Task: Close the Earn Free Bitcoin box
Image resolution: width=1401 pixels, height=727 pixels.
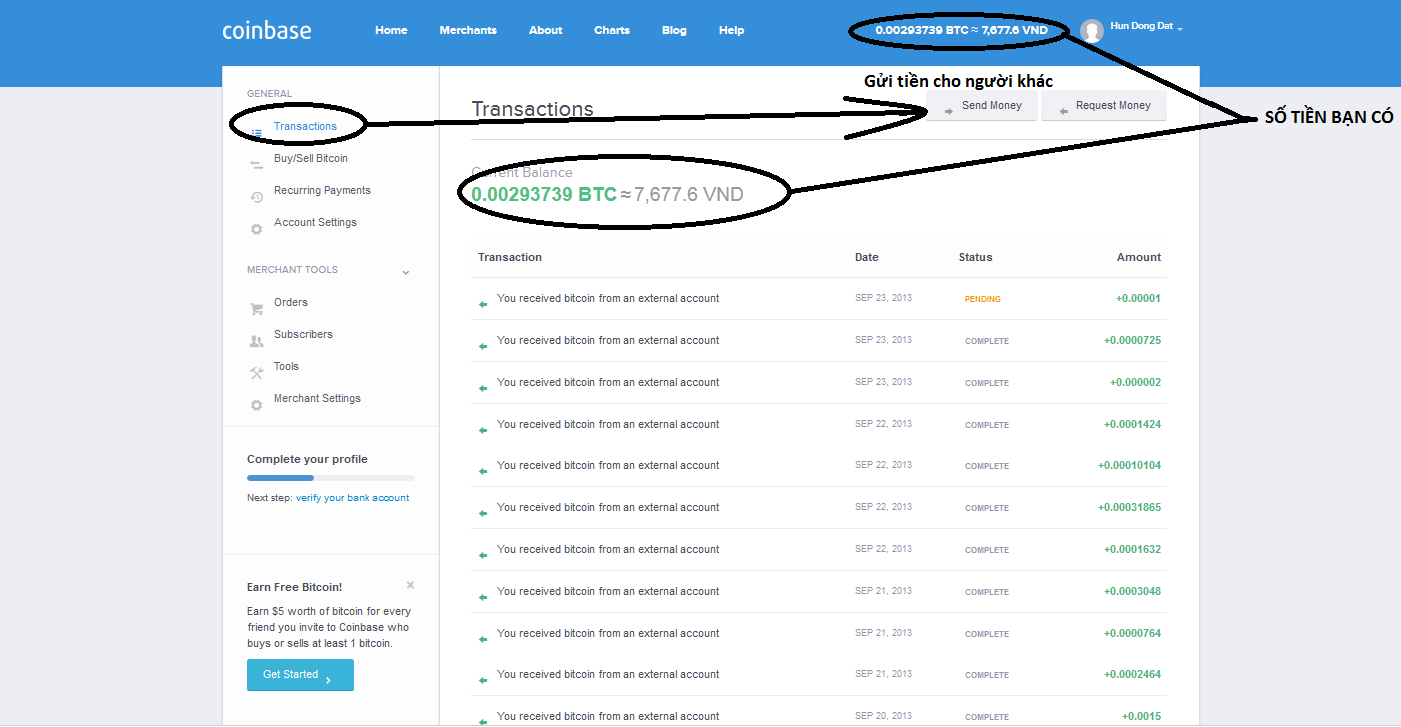Action: tap(410, 585)
